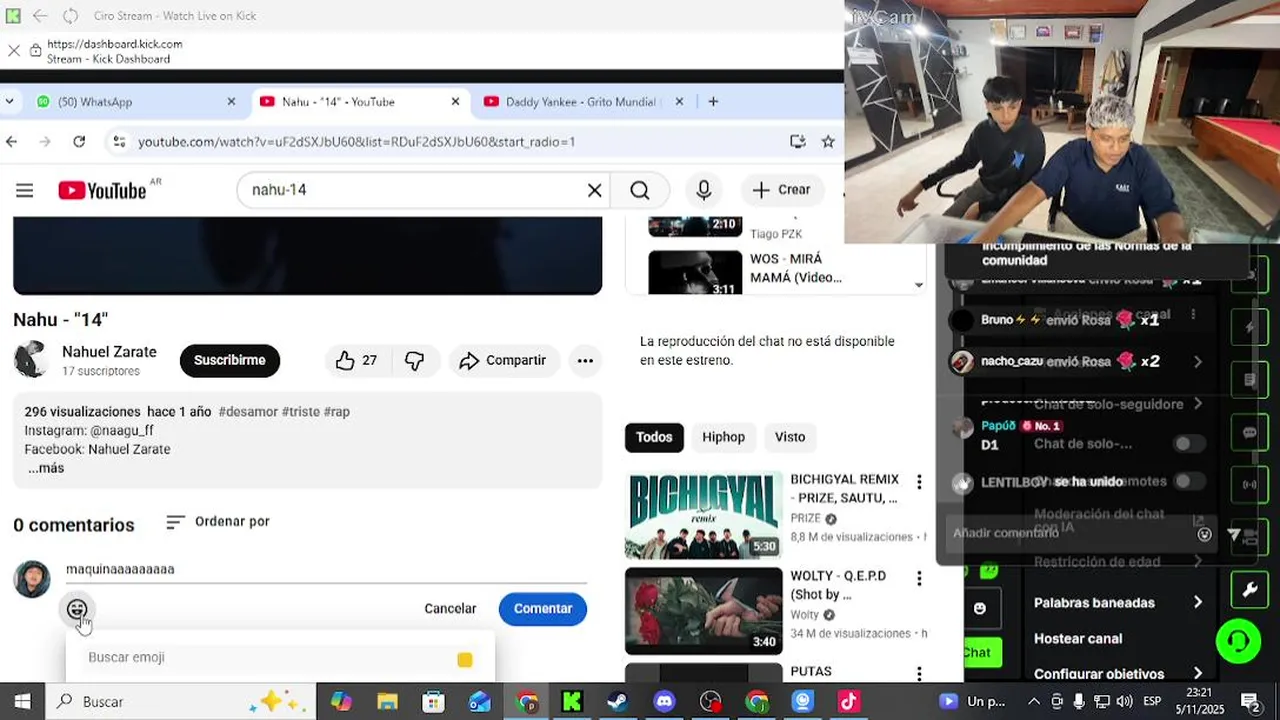Open the Chrome tab search dropdown
This screenshot has width=1280, height=720.
(9, 102)
